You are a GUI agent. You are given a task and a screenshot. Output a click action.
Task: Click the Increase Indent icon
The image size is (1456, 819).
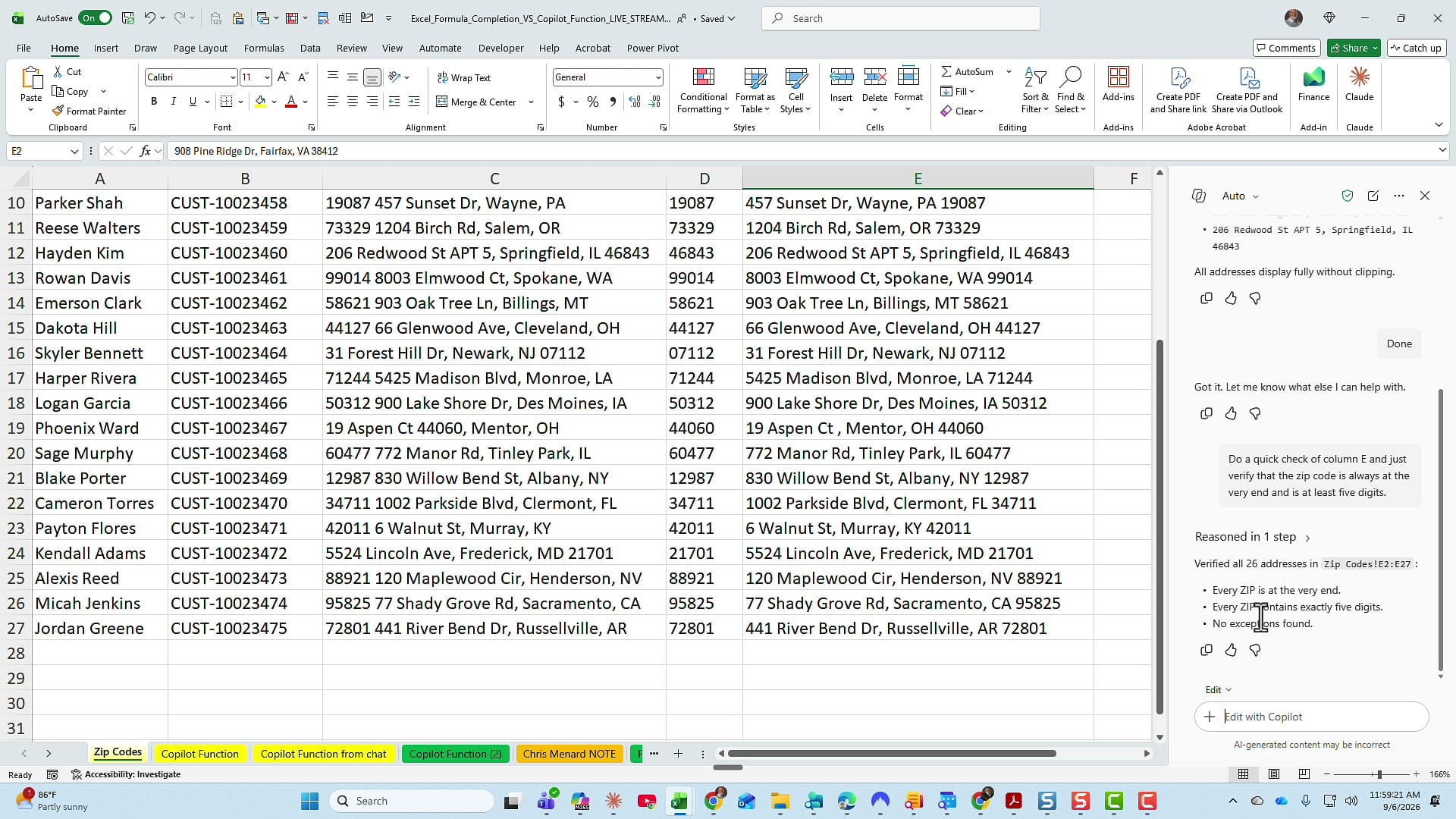[414, 102]
